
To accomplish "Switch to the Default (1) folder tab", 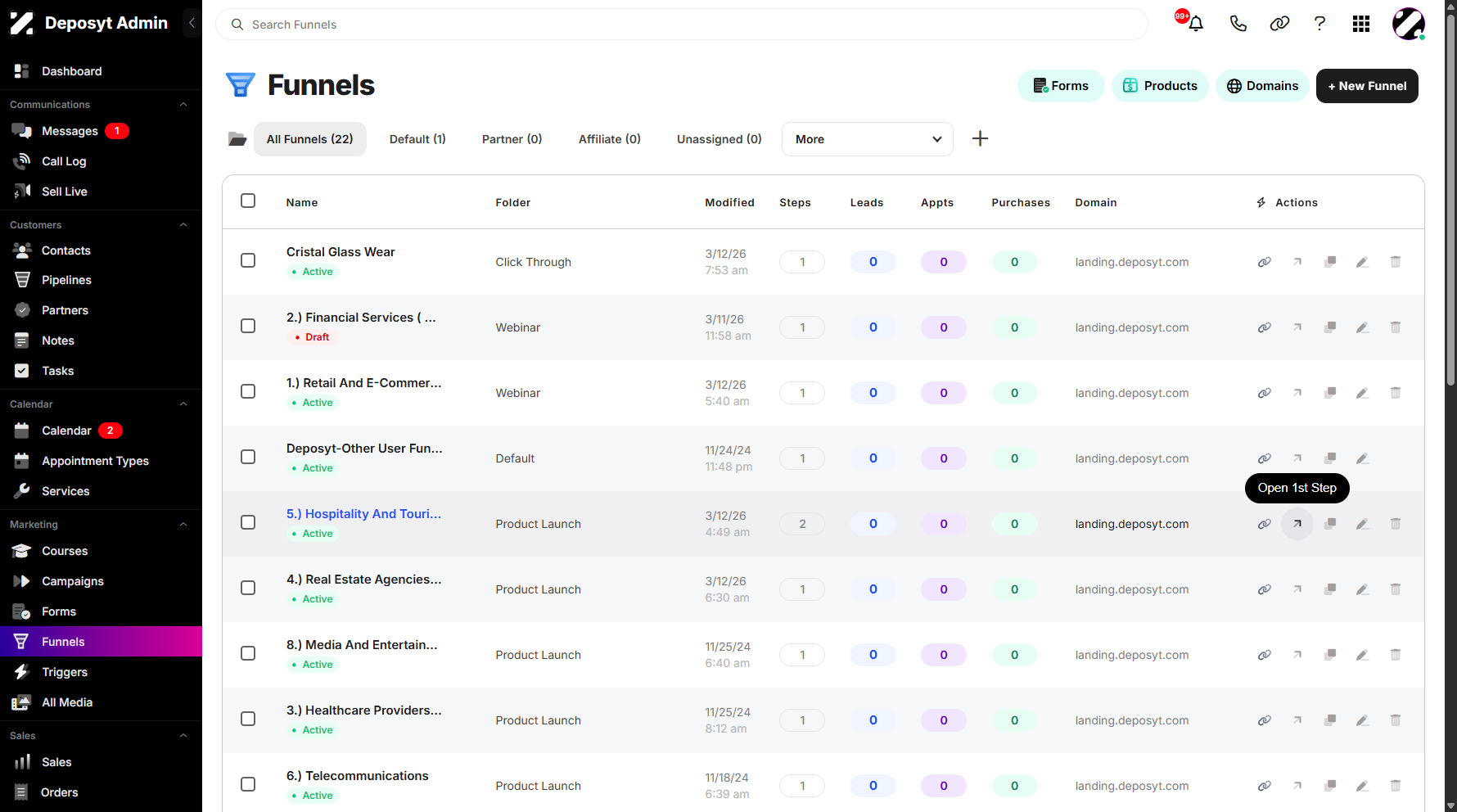I will pyautogui.click(x=417, y=139).
